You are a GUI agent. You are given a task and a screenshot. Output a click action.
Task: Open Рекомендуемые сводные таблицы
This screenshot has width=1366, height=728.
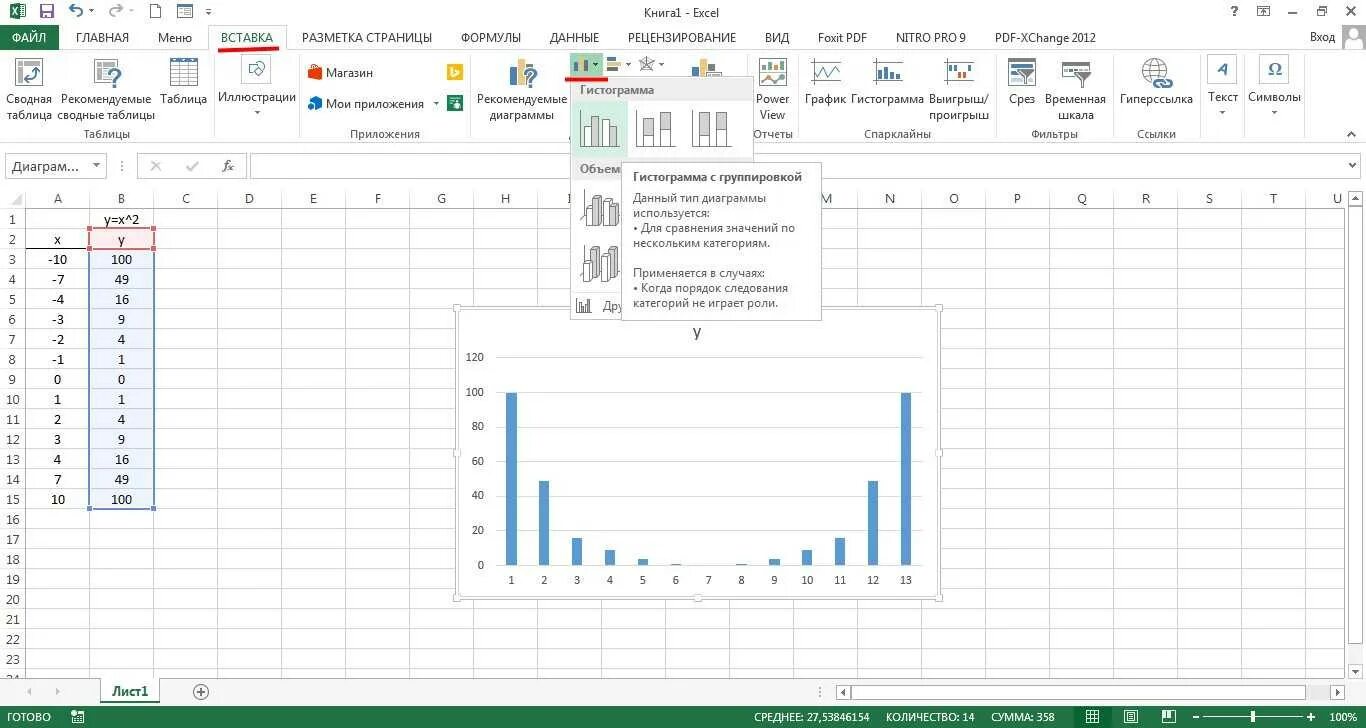pos(106,89)
